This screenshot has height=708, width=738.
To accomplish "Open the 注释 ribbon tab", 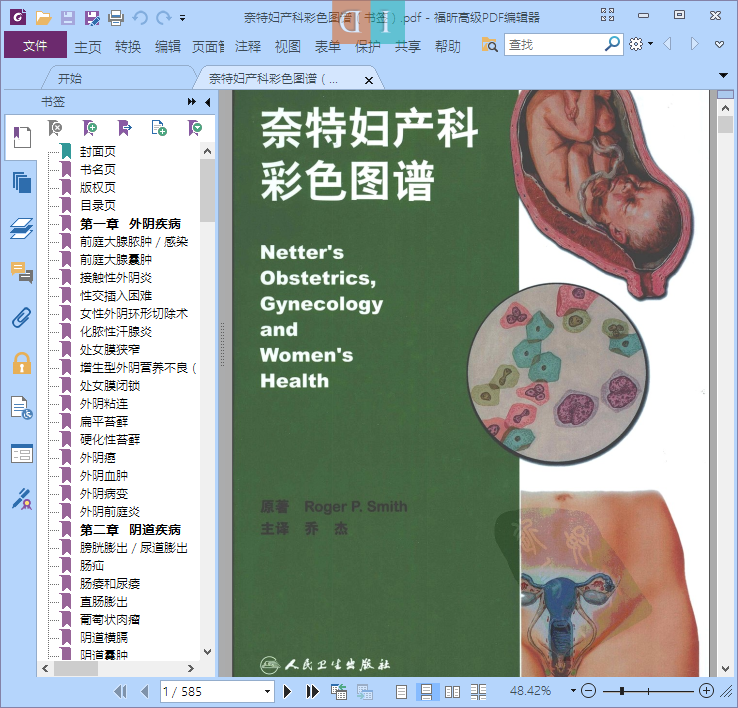I will point(248,46).
